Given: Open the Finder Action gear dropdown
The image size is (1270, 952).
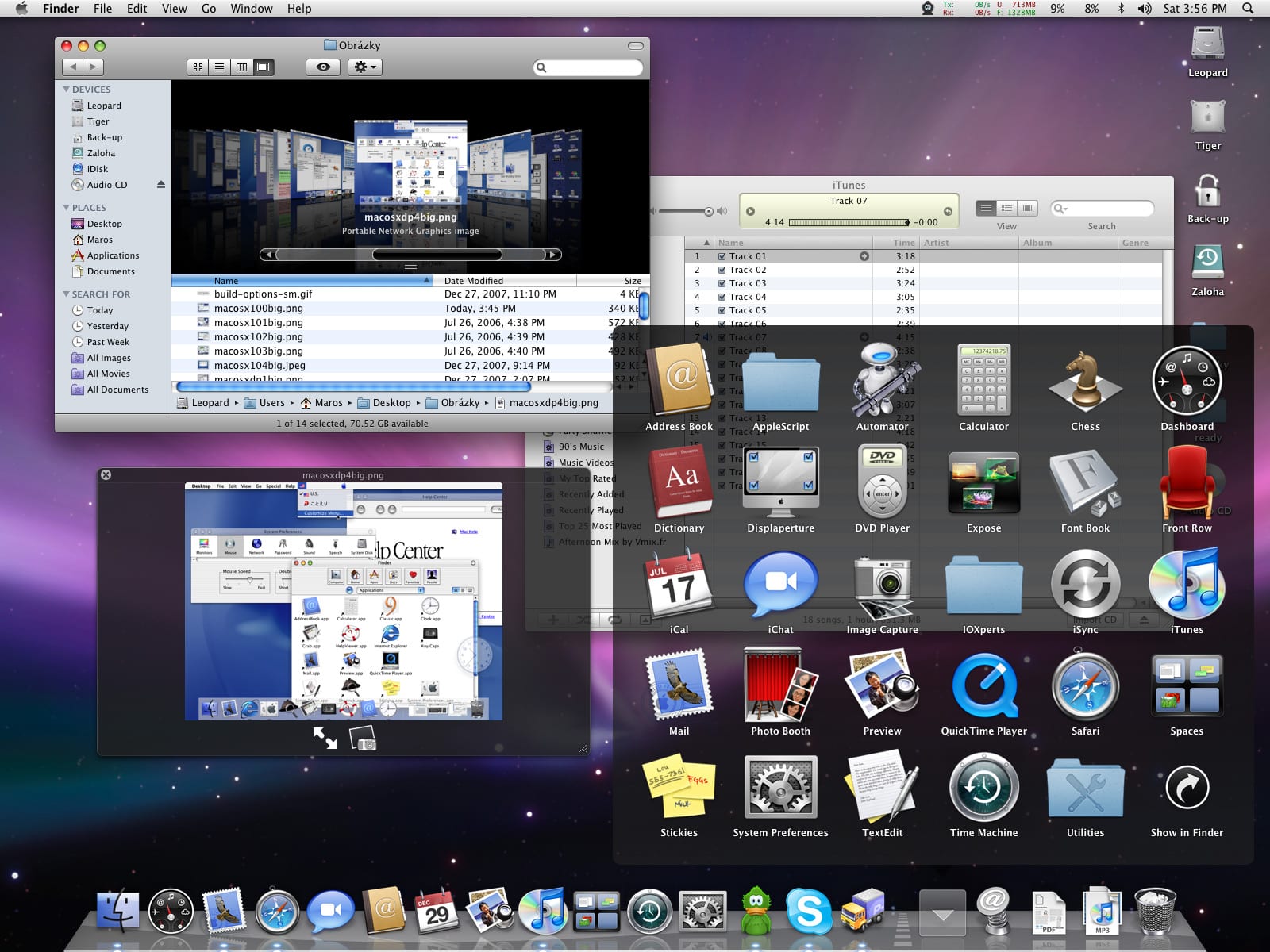Looking at the screenshot, I should pyautogui.click(x=365, y=67).
